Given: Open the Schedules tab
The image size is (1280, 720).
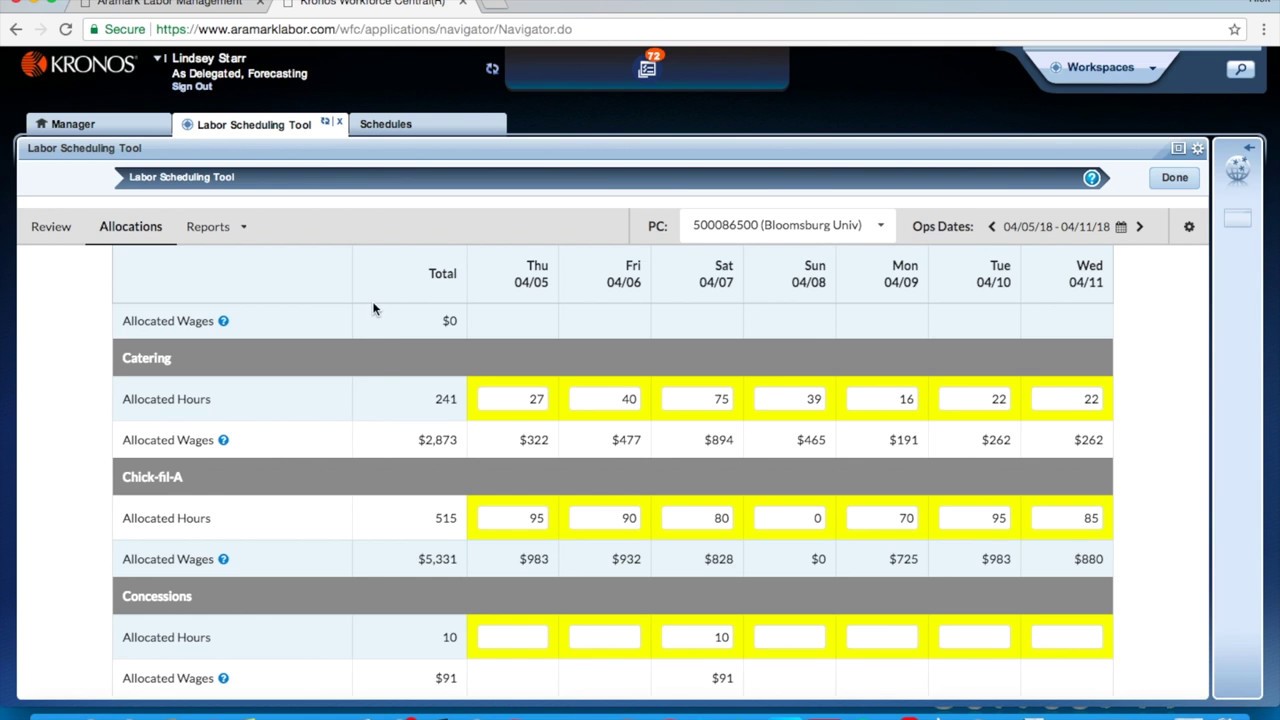Looking at the screenshot, I should tap(427, 124).
